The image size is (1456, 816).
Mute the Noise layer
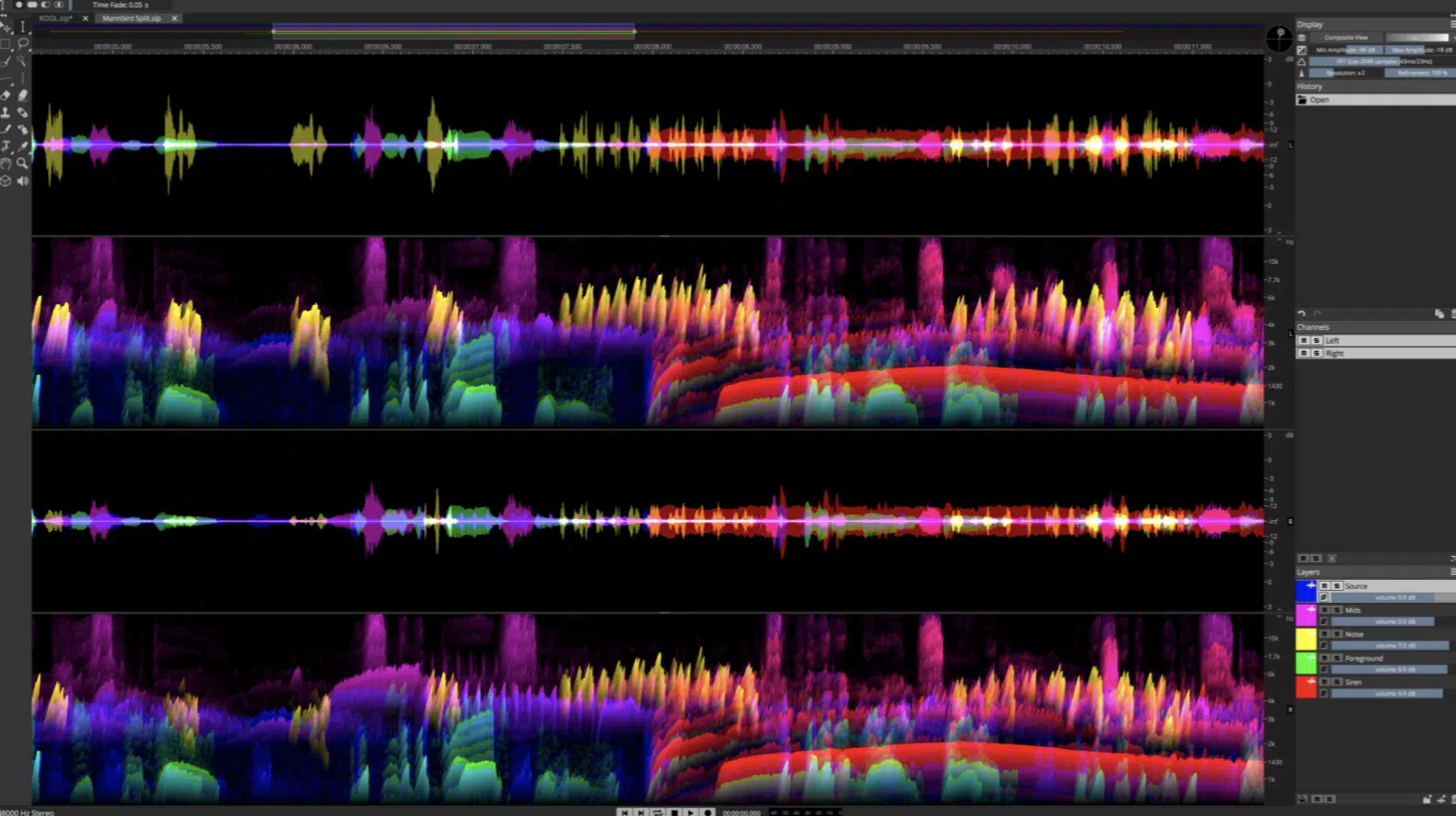click(1325, 634)
